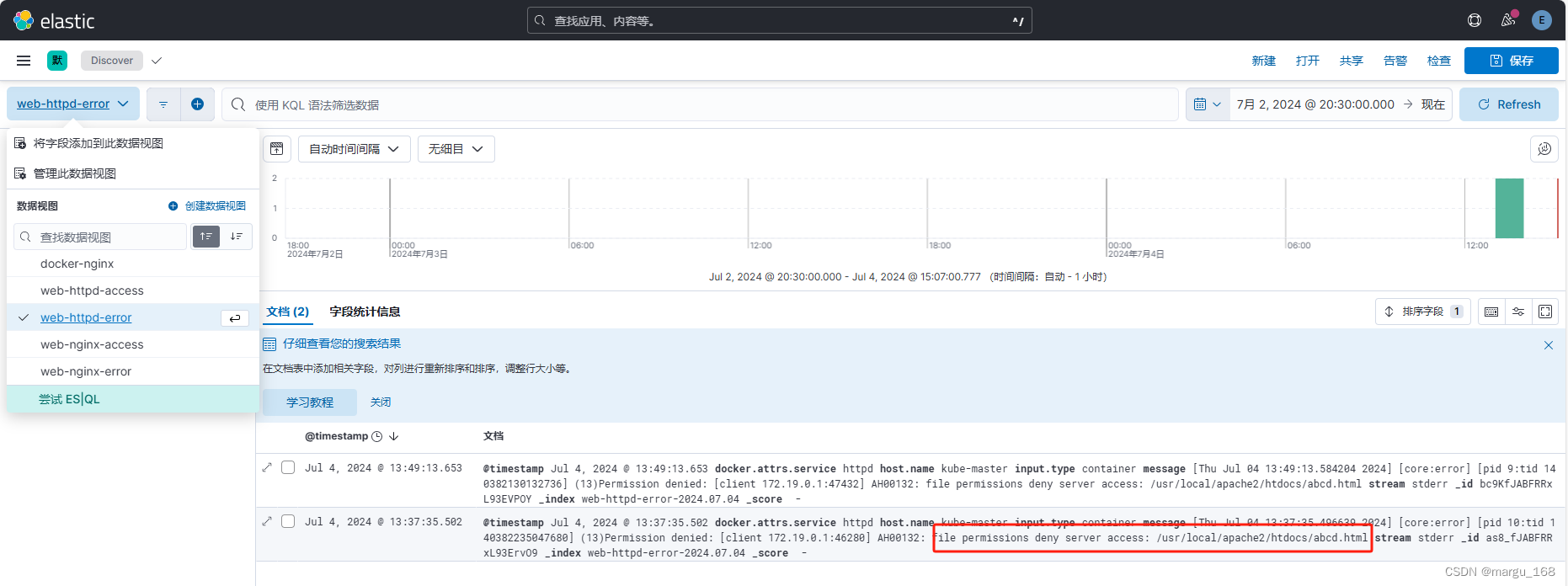Sort by timestamp arrow in header
The image size is (1568, 586).
pyautogui.click(x=393, y=436)
